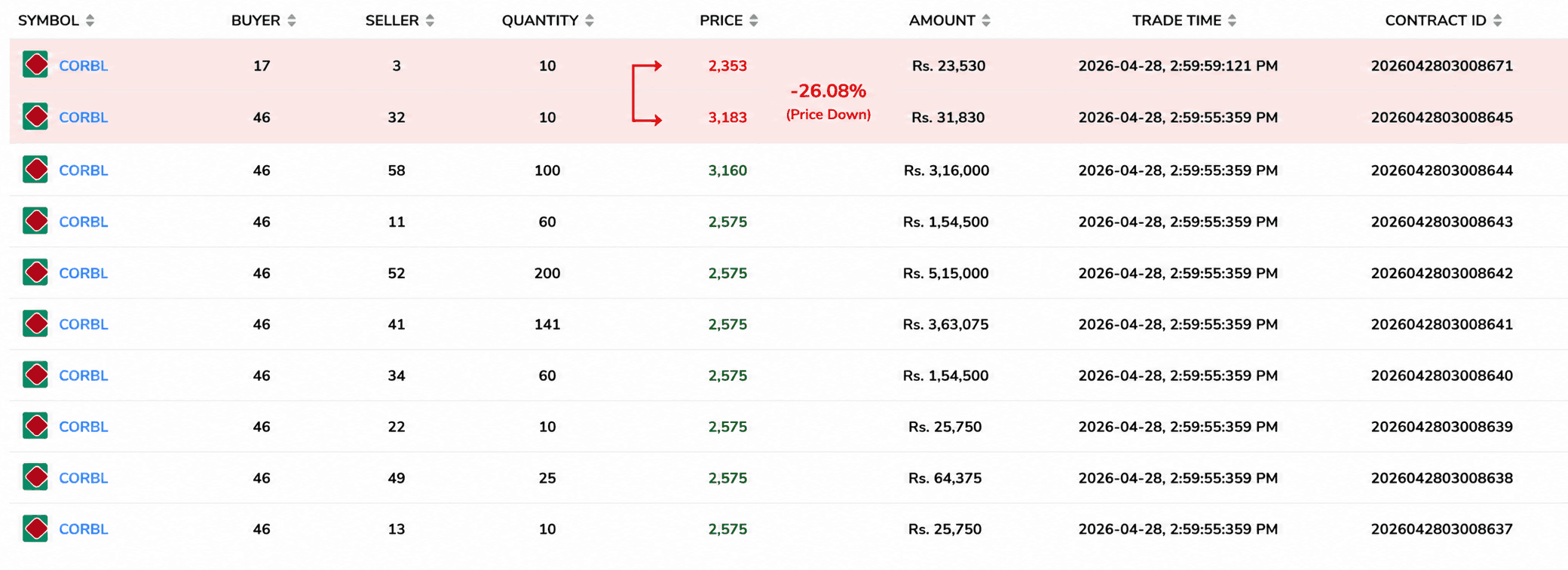
Task: Sort by Trade Time column arrows
Action: [1233, 21]
